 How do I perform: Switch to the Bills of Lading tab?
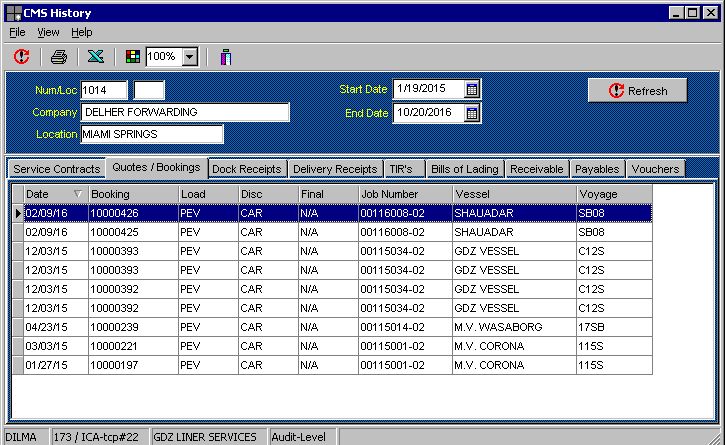point(465,169)
